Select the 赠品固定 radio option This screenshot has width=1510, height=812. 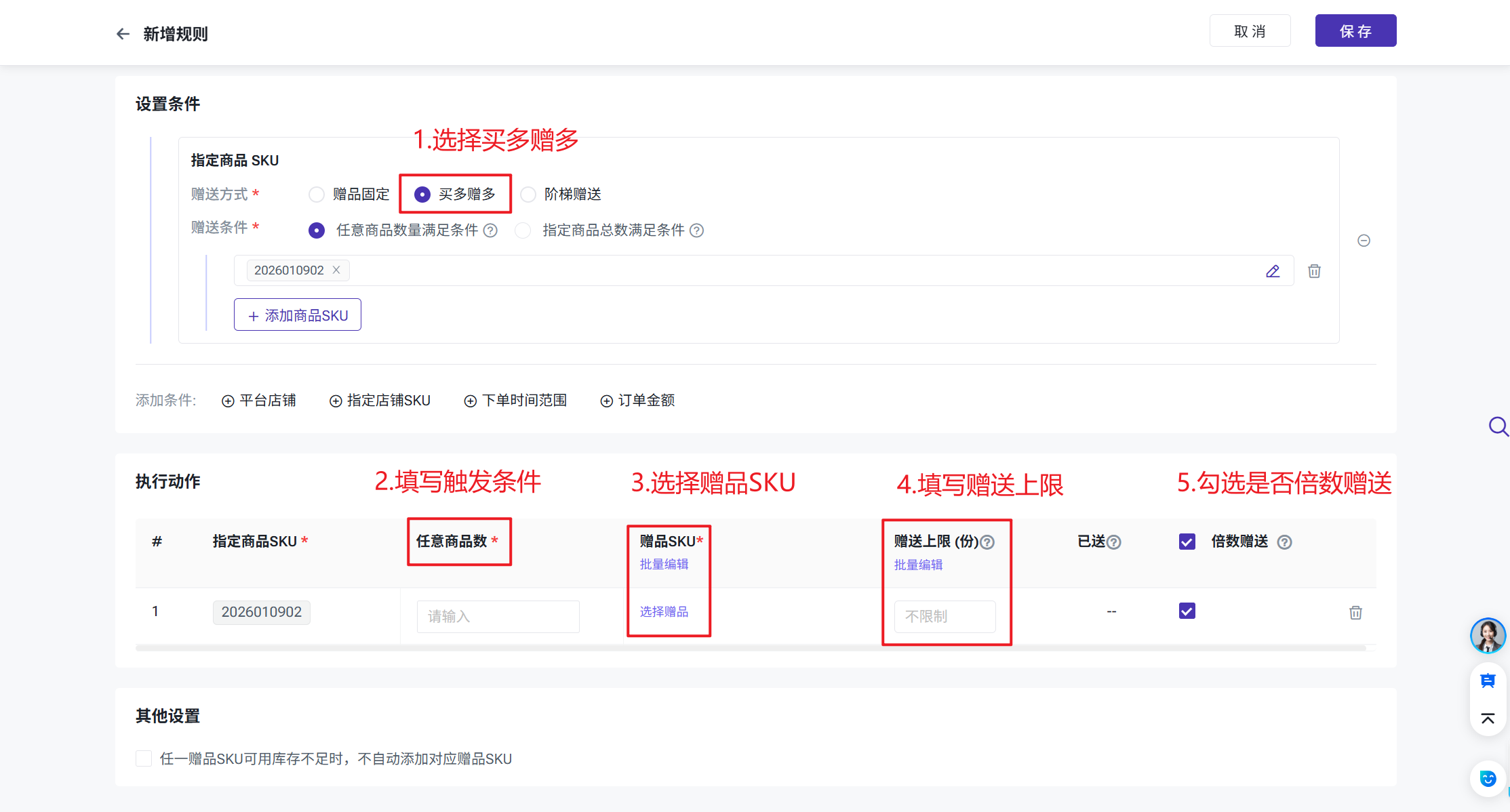pyautogui.click(x=317, y=195)
